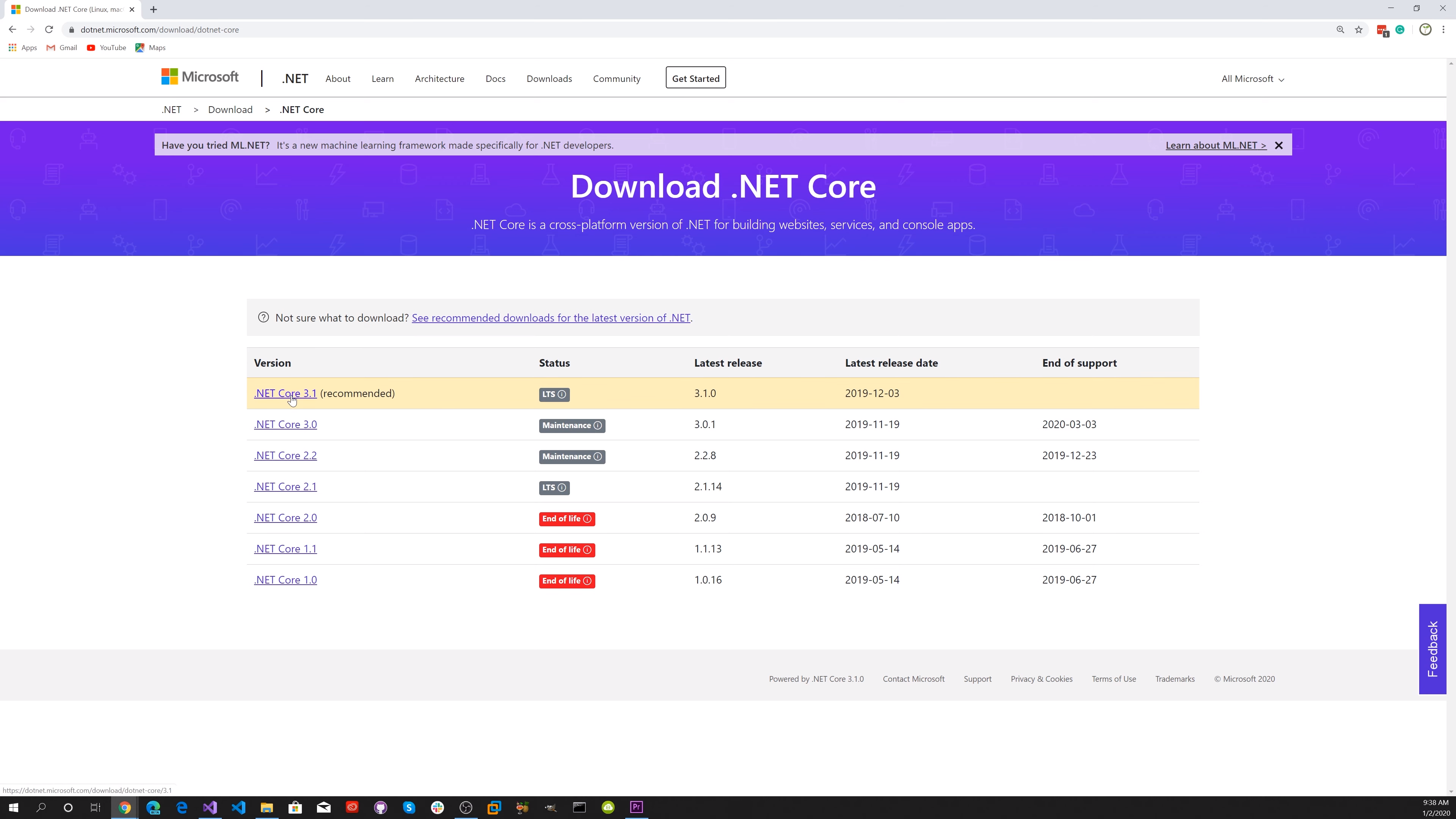Open the YouTube bookmark
Screen dimensions: 1456x819
coord(106,47)
